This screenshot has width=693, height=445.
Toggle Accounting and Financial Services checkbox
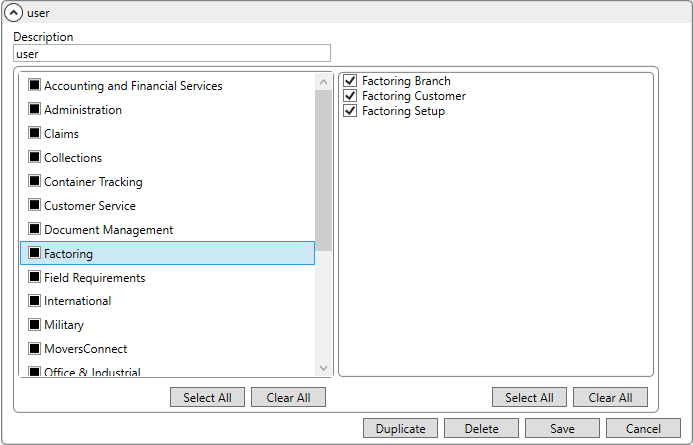coord(34,86)
